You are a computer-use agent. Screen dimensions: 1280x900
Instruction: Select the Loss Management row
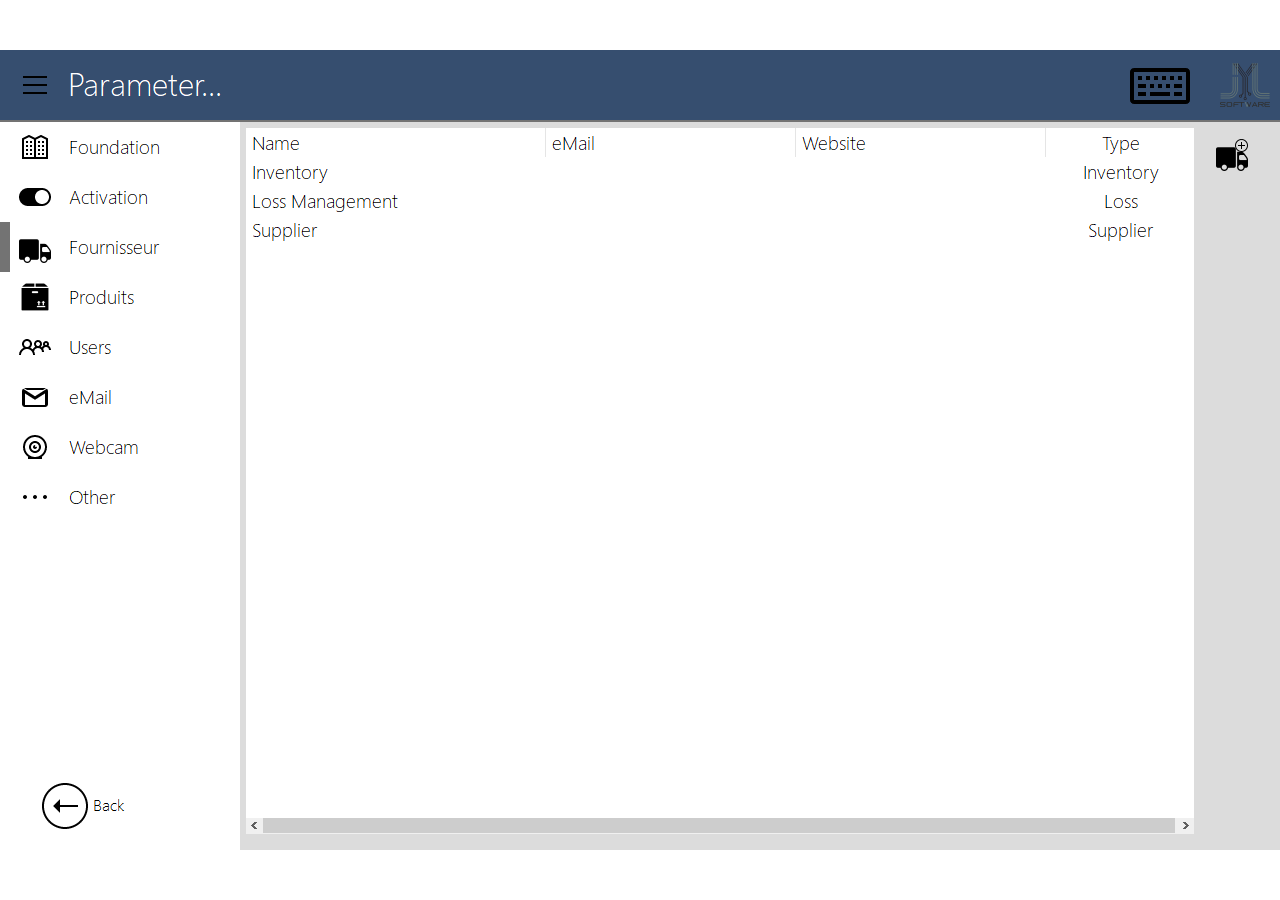coord(325,202)
